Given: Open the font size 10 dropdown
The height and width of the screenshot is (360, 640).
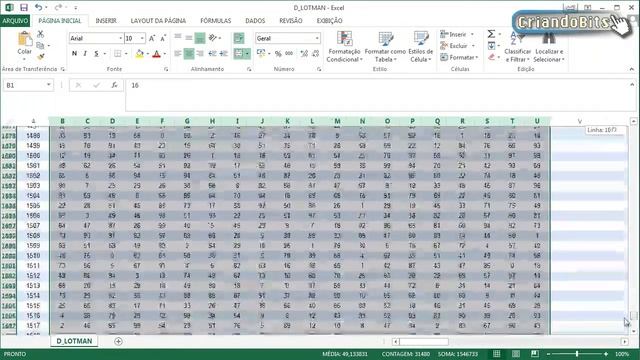Looking at the screenshot, I should (x=142, y=38).
